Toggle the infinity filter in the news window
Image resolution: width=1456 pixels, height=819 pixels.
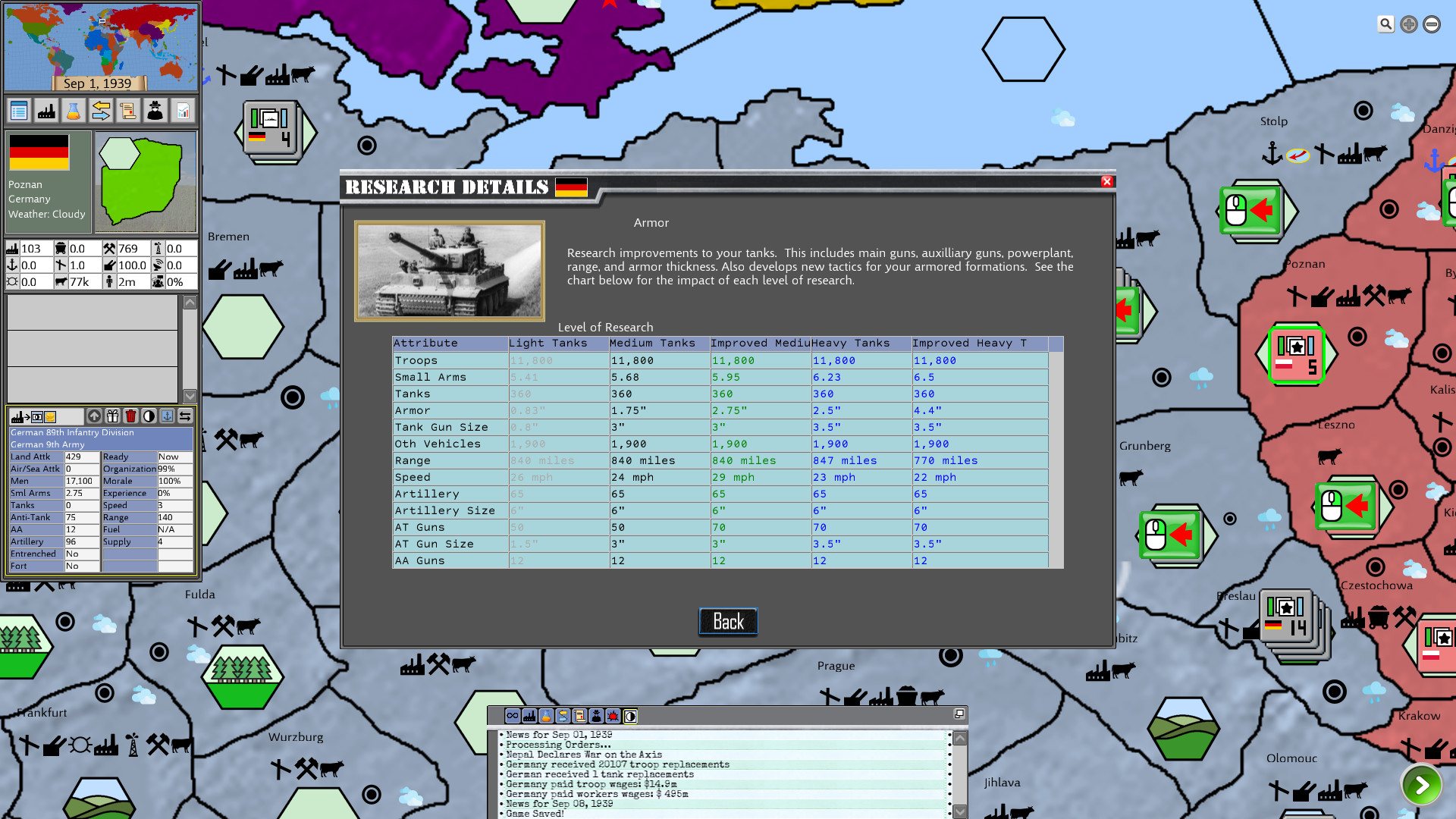(x=512, y=716)
